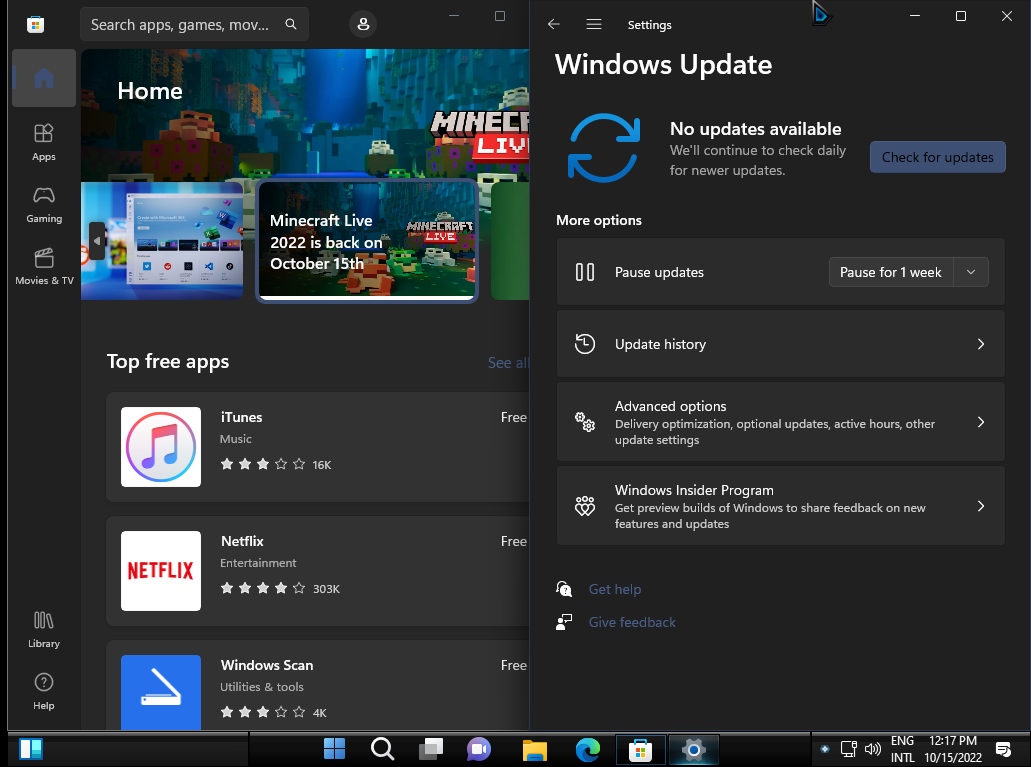Screen dimensions: 1031x767
Task: Select the Home tab in Store sidebar
Action: (44, 78)
